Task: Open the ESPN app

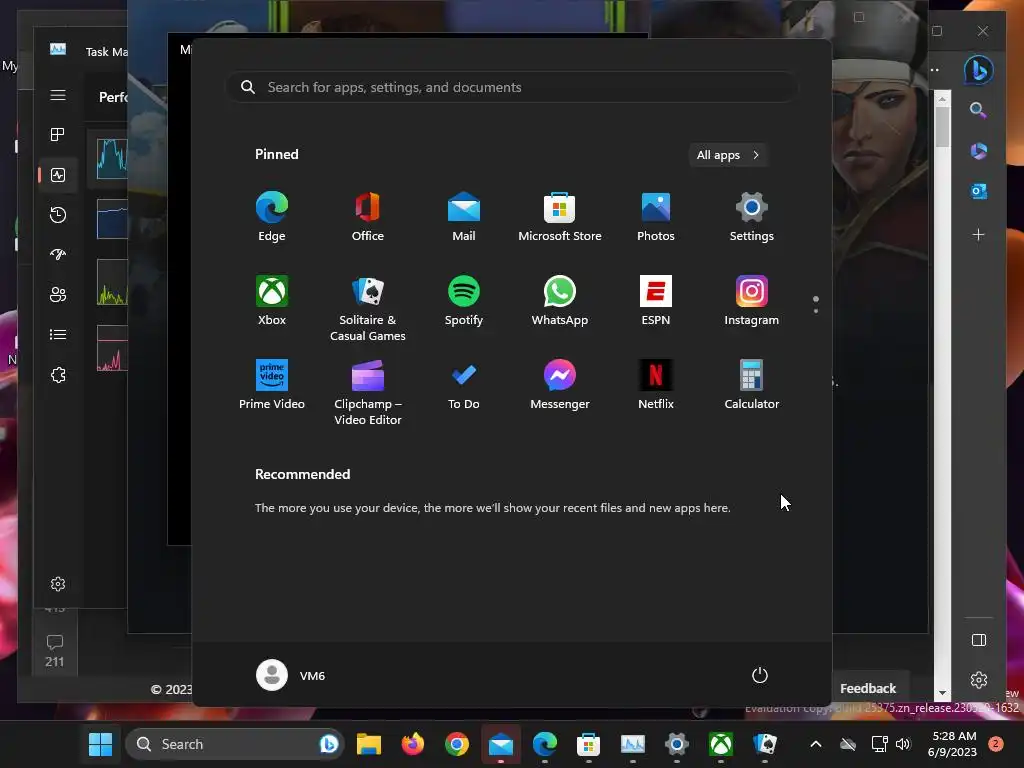Action: pyautogui.click(x=656, y=301)
